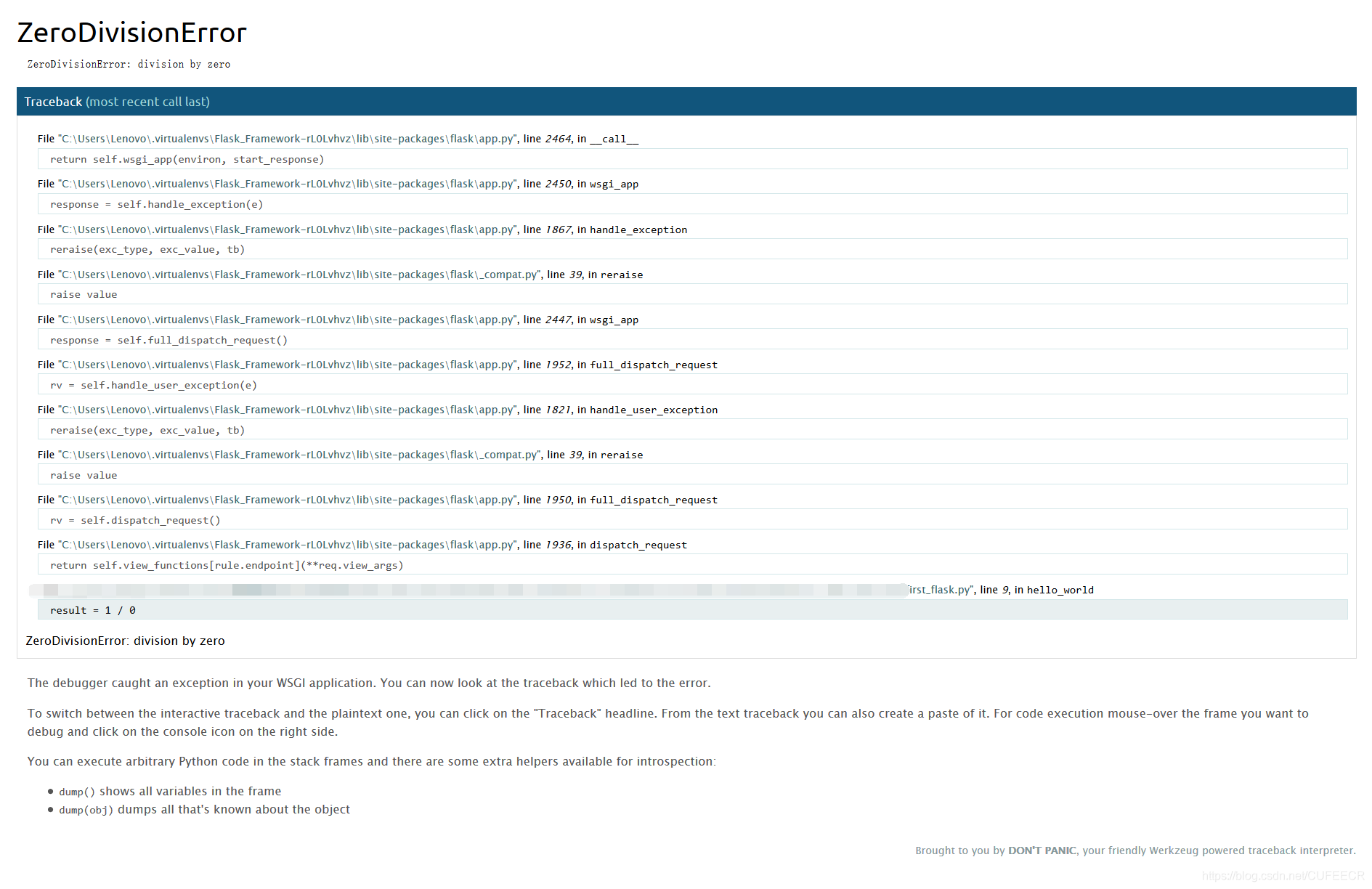
Task: Click code line 'return self.wsgi_app(environ, start_response)'
Action: (692, 159)
